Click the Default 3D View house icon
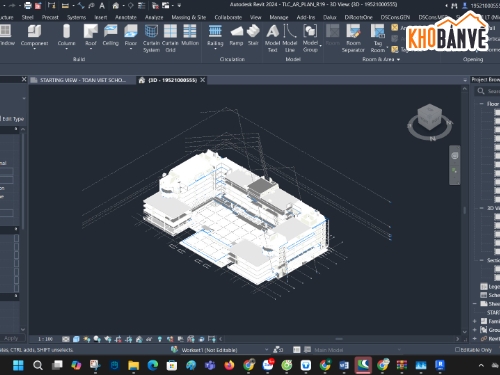500x375 pixels. pyautogui.click(x=116, y=5)
